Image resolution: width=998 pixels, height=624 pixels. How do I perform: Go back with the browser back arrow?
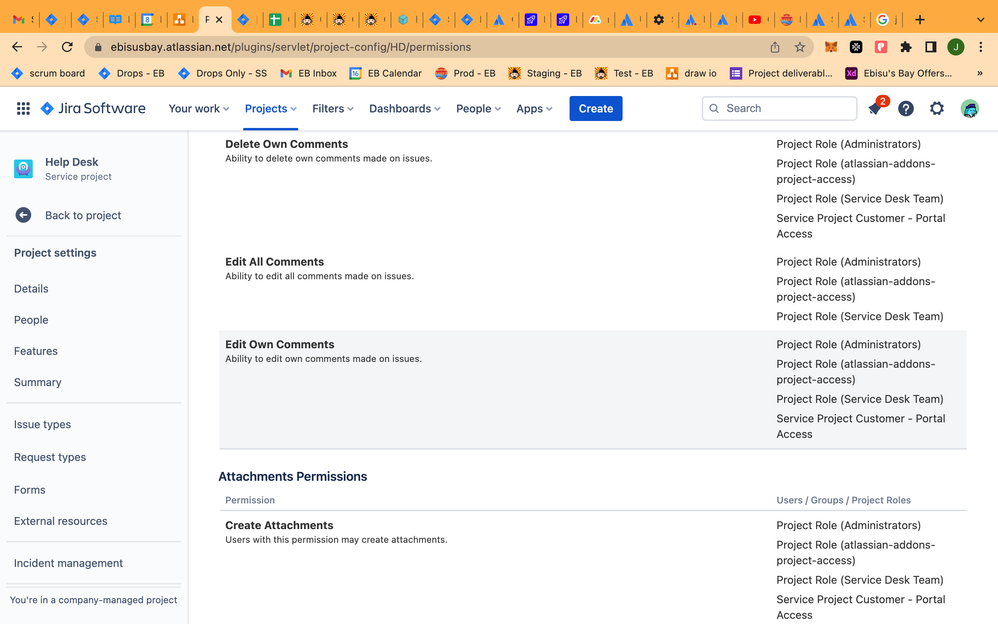17,47
